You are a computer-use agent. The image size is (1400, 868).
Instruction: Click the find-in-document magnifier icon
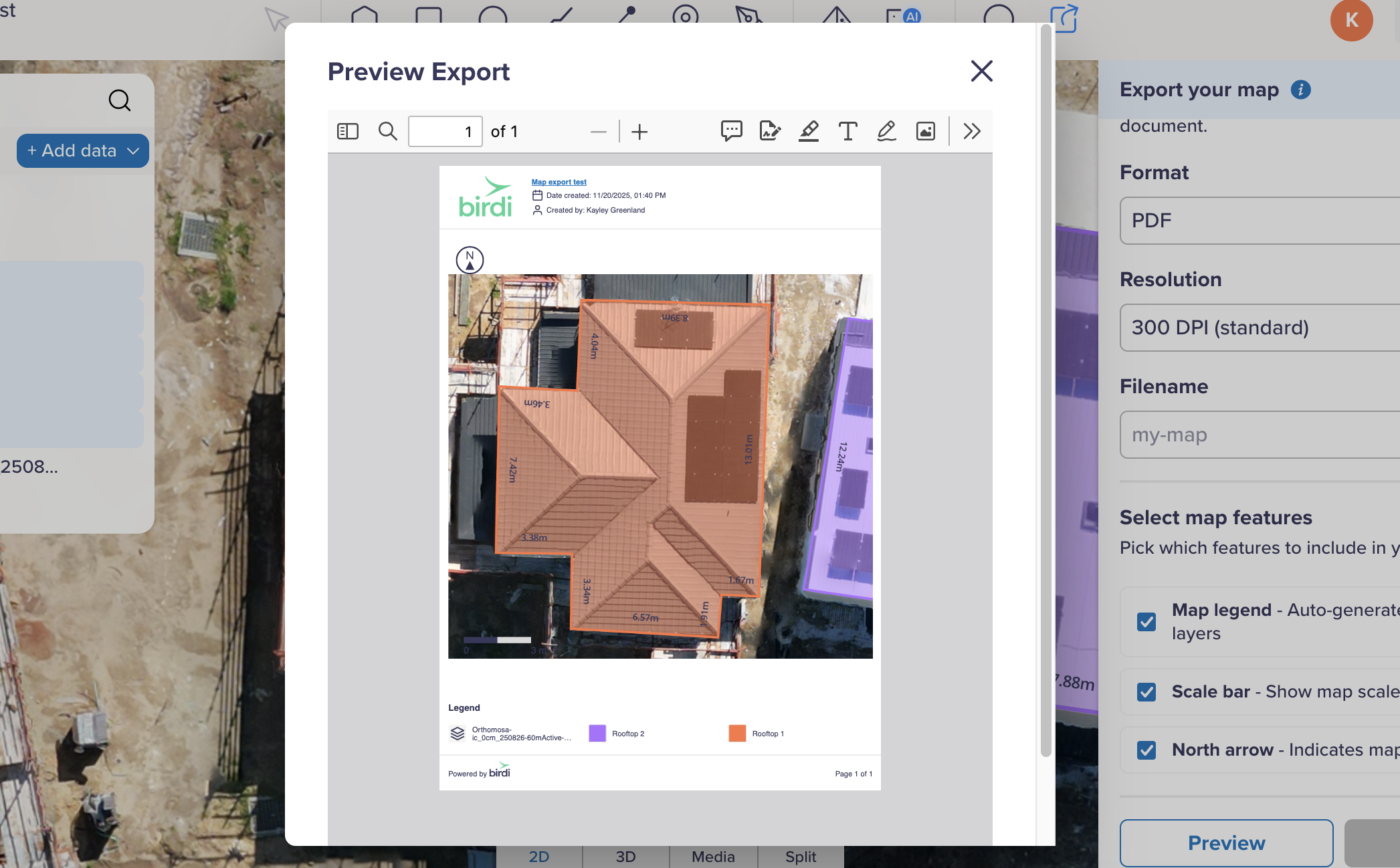tap(387, 131)
